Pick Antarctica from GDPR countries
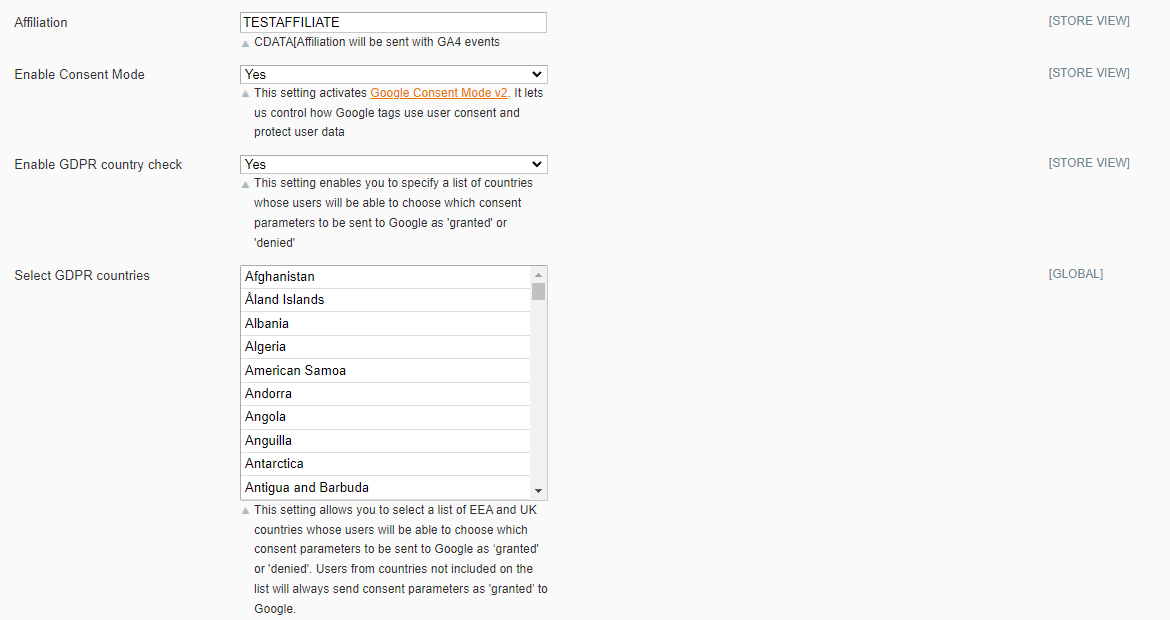Screen dimensions: 1170x620 tap(385, 464)
